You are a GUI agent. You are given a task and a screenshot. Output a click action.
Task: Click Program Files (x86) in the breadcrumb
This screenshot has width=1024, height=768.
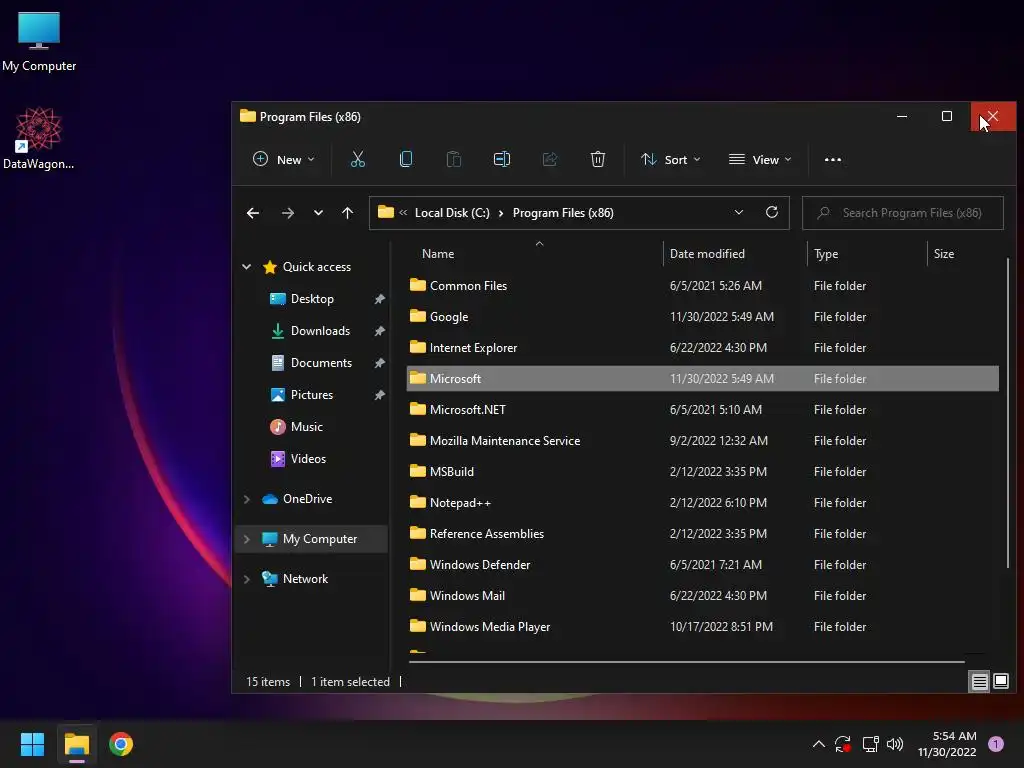point(563,213)
